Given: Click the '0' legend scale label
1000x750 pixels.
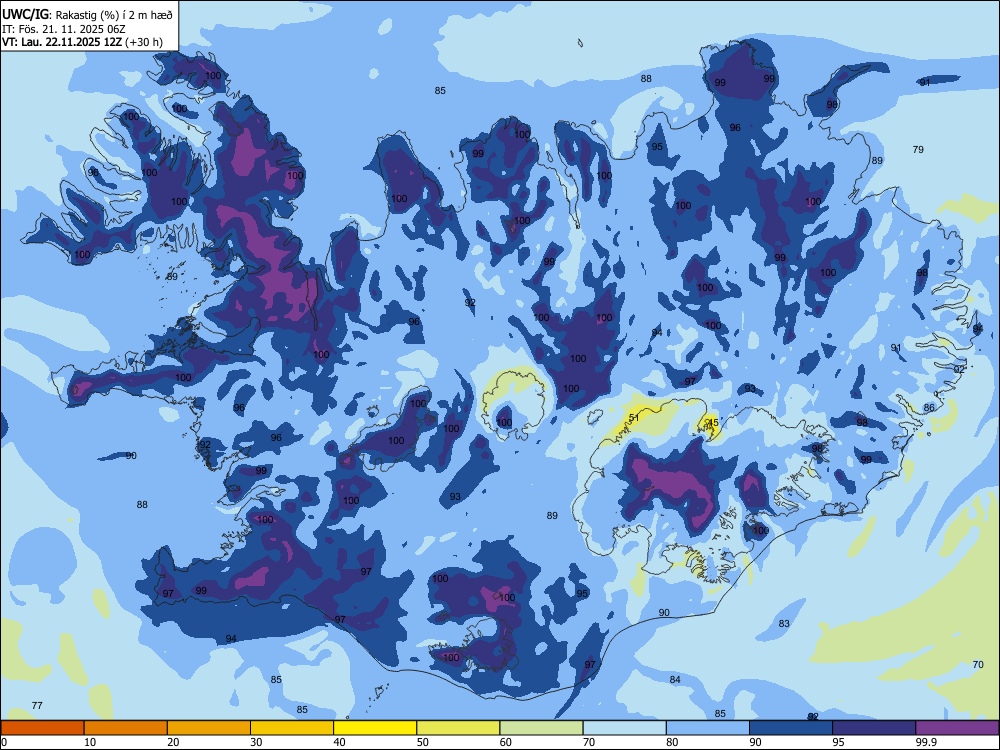Looking at the screenshot, I should [4, 742].
